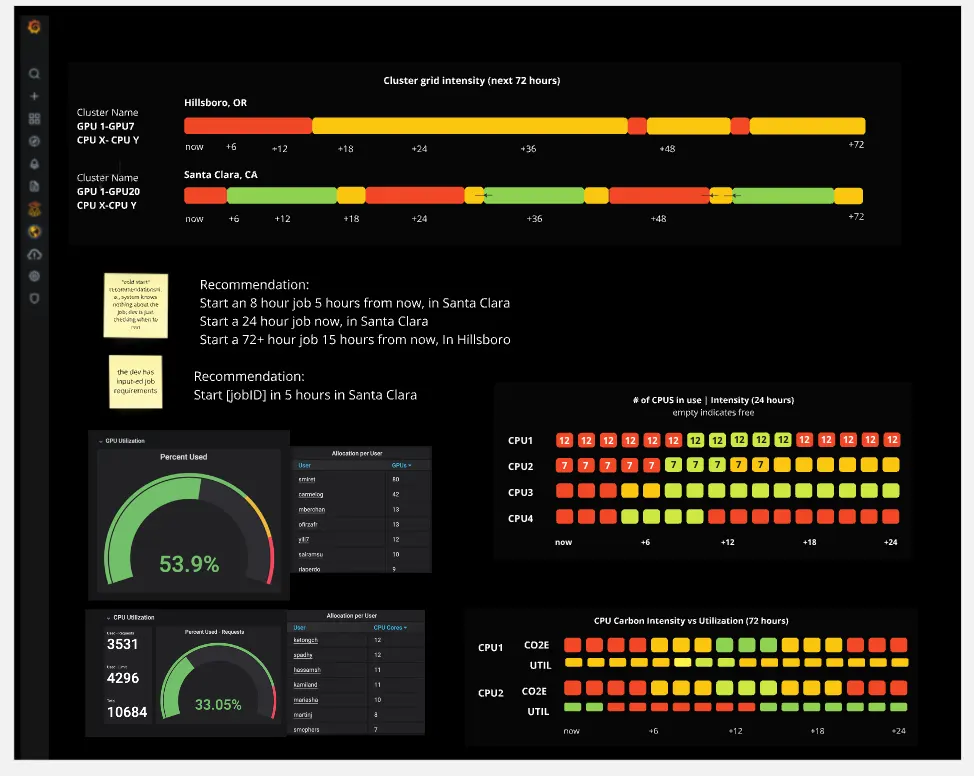974x776 pixels.
Task: Click the 'Start a 24 hour job now' recommendation line
Action: pos(314,321)
